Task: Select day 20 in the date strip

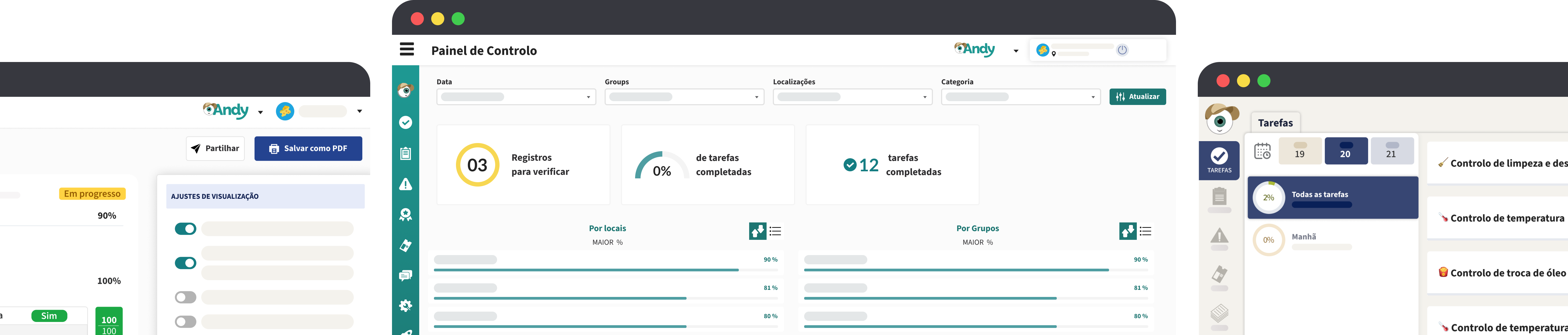Action: (1346, 151)
